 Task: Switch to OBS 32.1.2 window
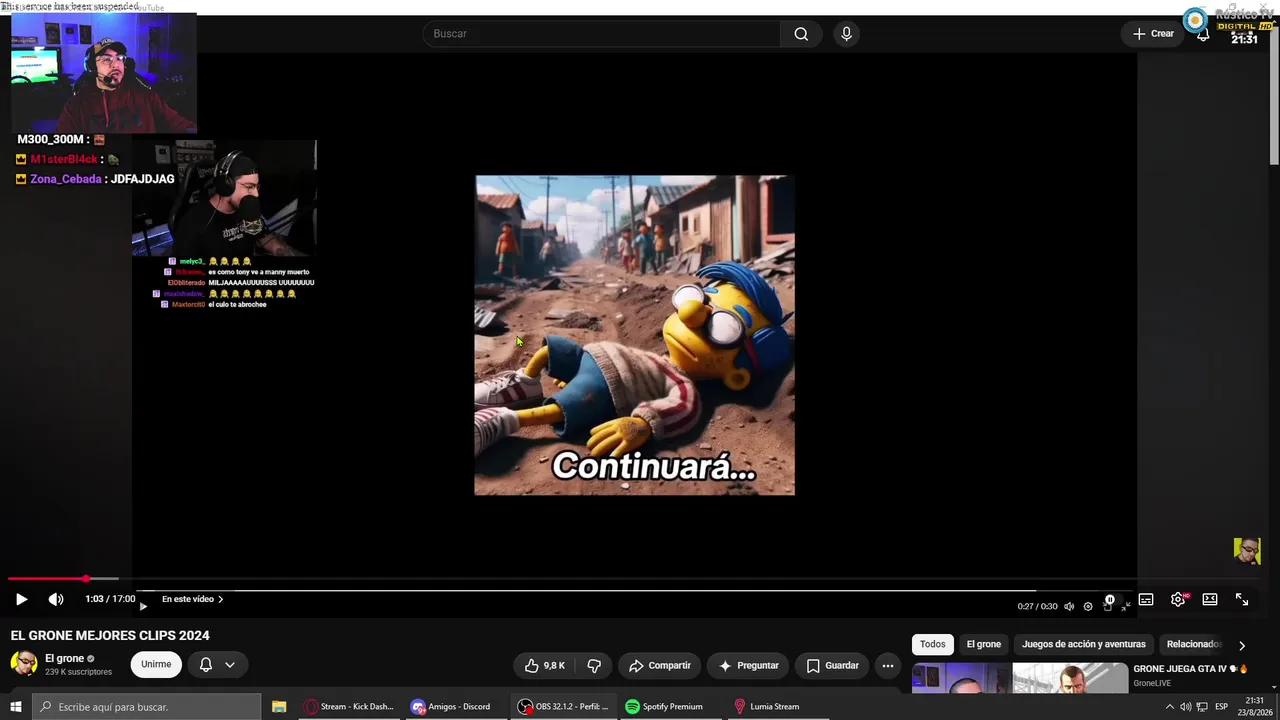[563, 706]
